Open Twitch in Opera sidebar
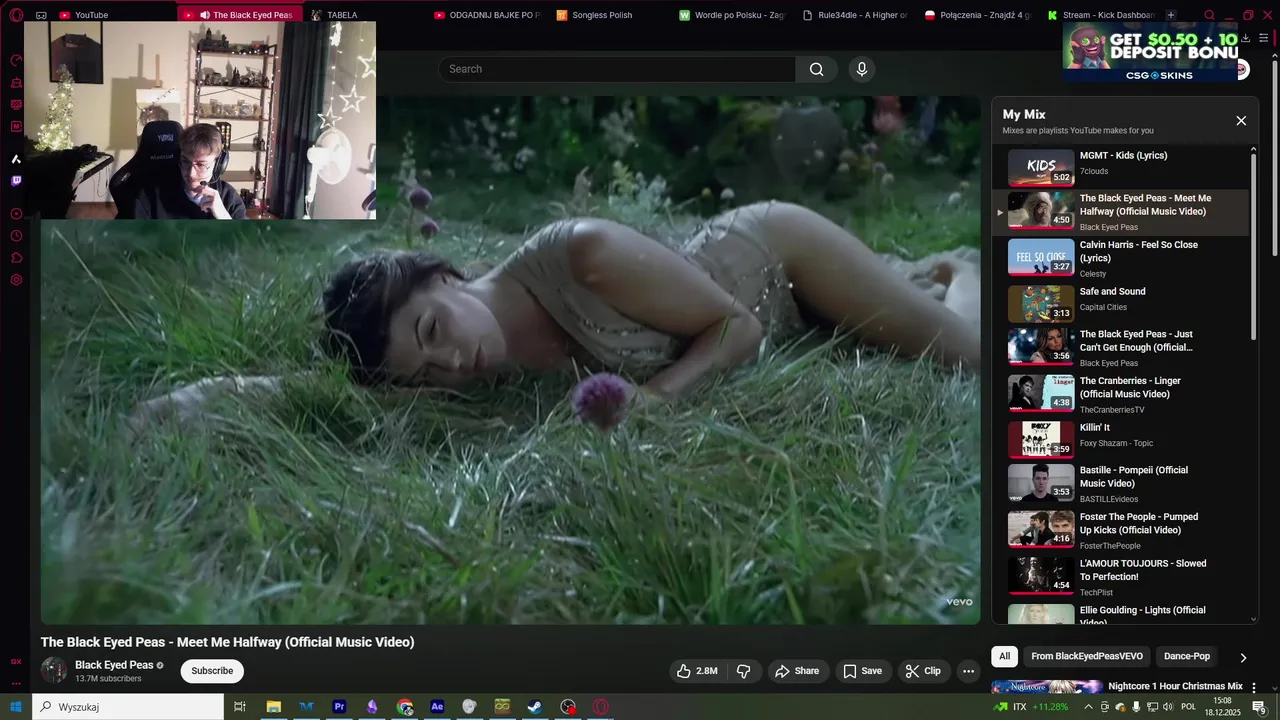This screenshot has height=720, width=1280. point(16,181)
